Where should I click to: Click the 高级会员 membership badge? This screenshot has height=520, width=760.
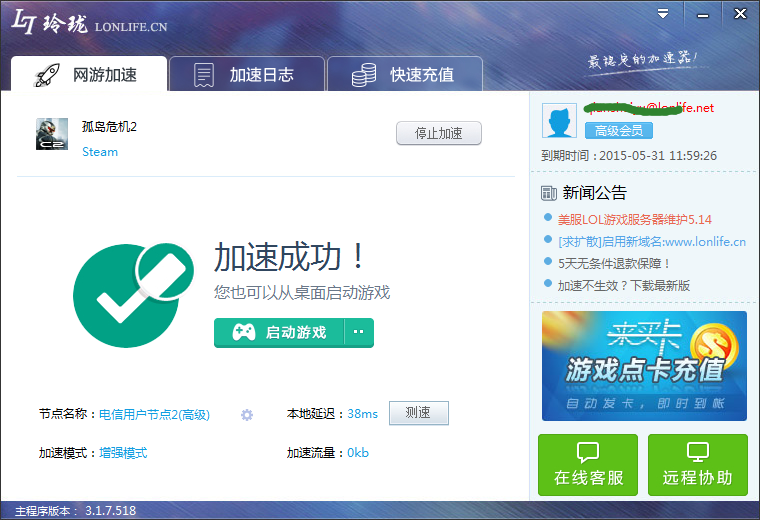[618, 130]
